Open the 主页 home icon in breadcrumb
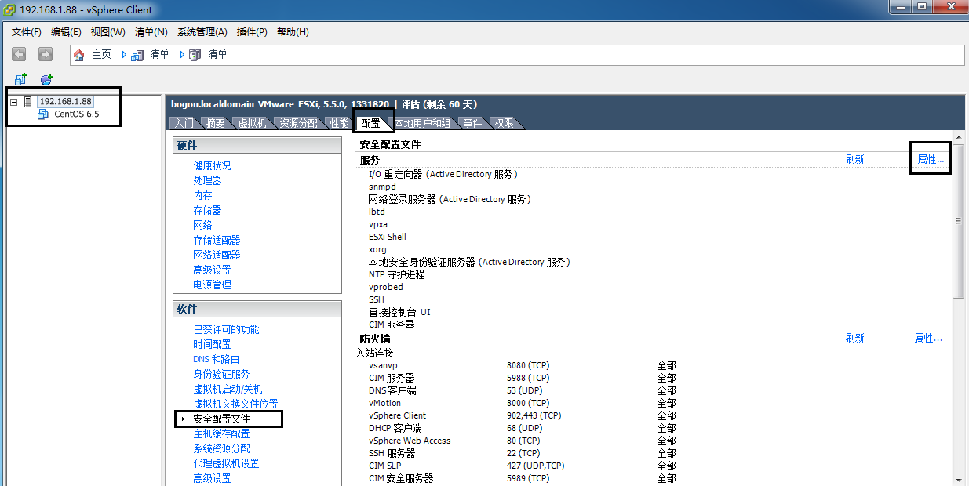 click(79, 55)
